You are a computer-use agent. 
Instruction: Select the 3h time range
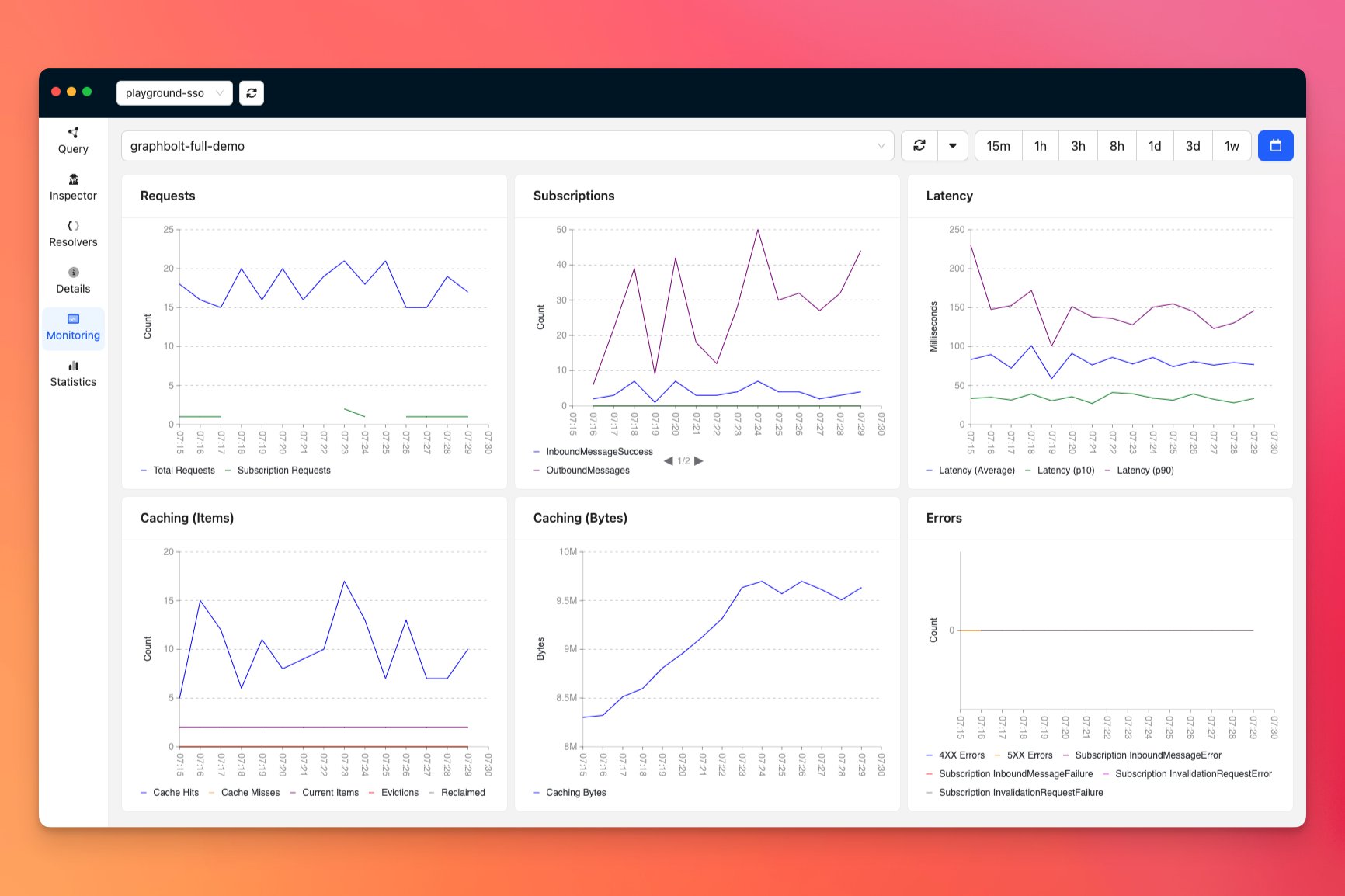1079,146
